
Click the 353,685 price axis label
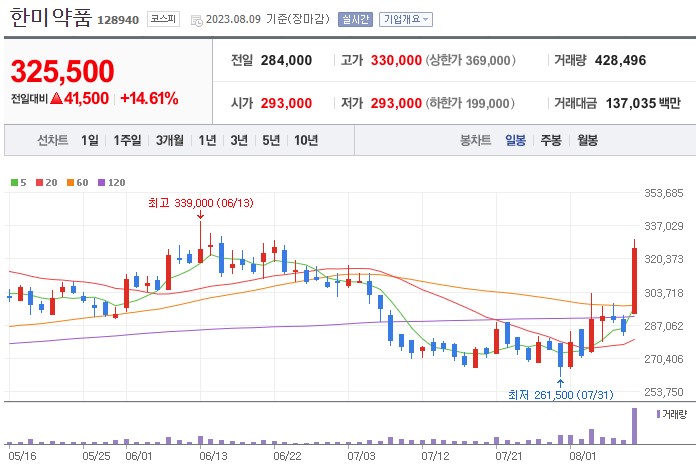coord(664,193)
